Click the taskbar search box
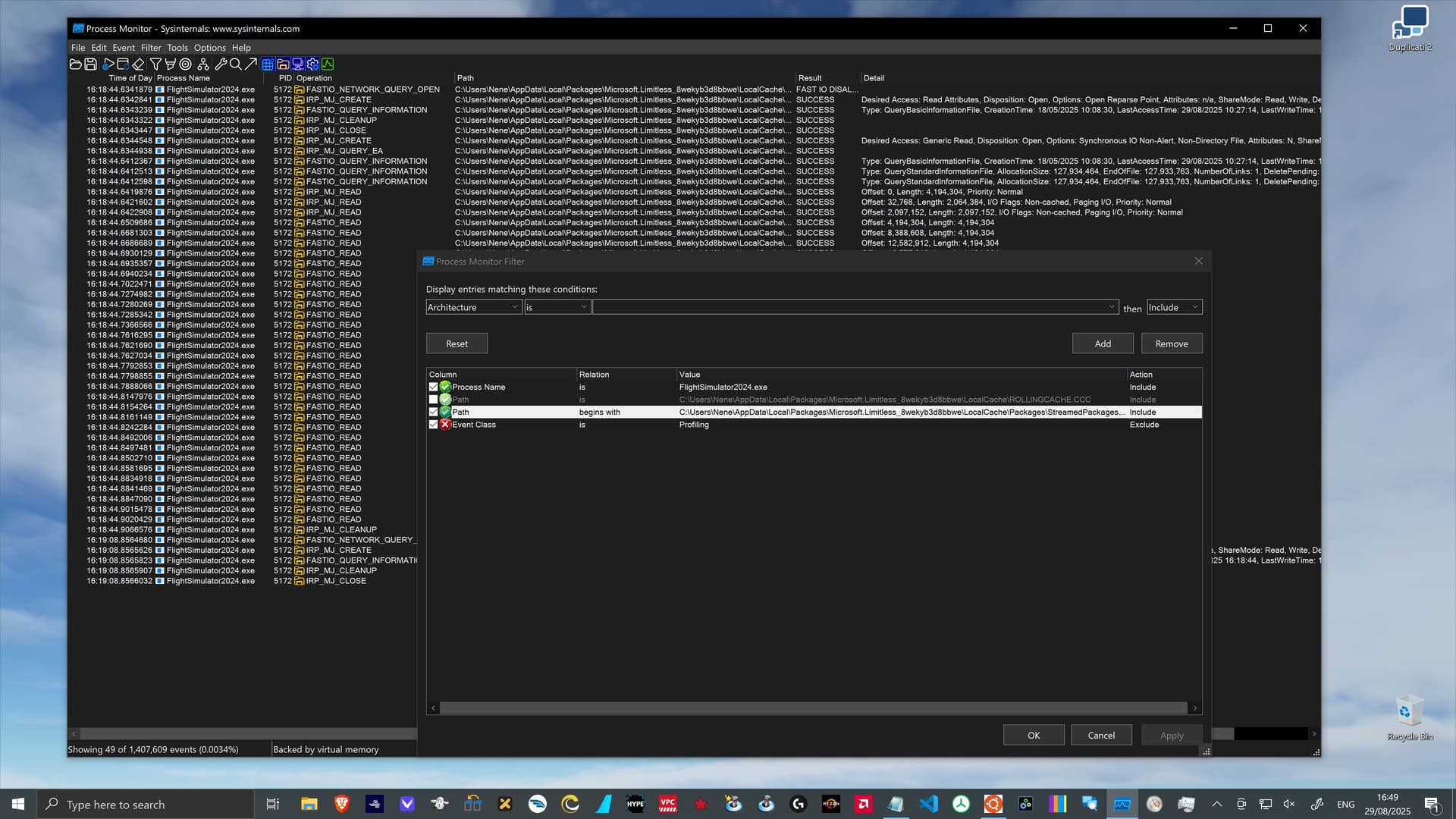The width and height of the screenshot is (1456, 819). click(x=146, y=804)
